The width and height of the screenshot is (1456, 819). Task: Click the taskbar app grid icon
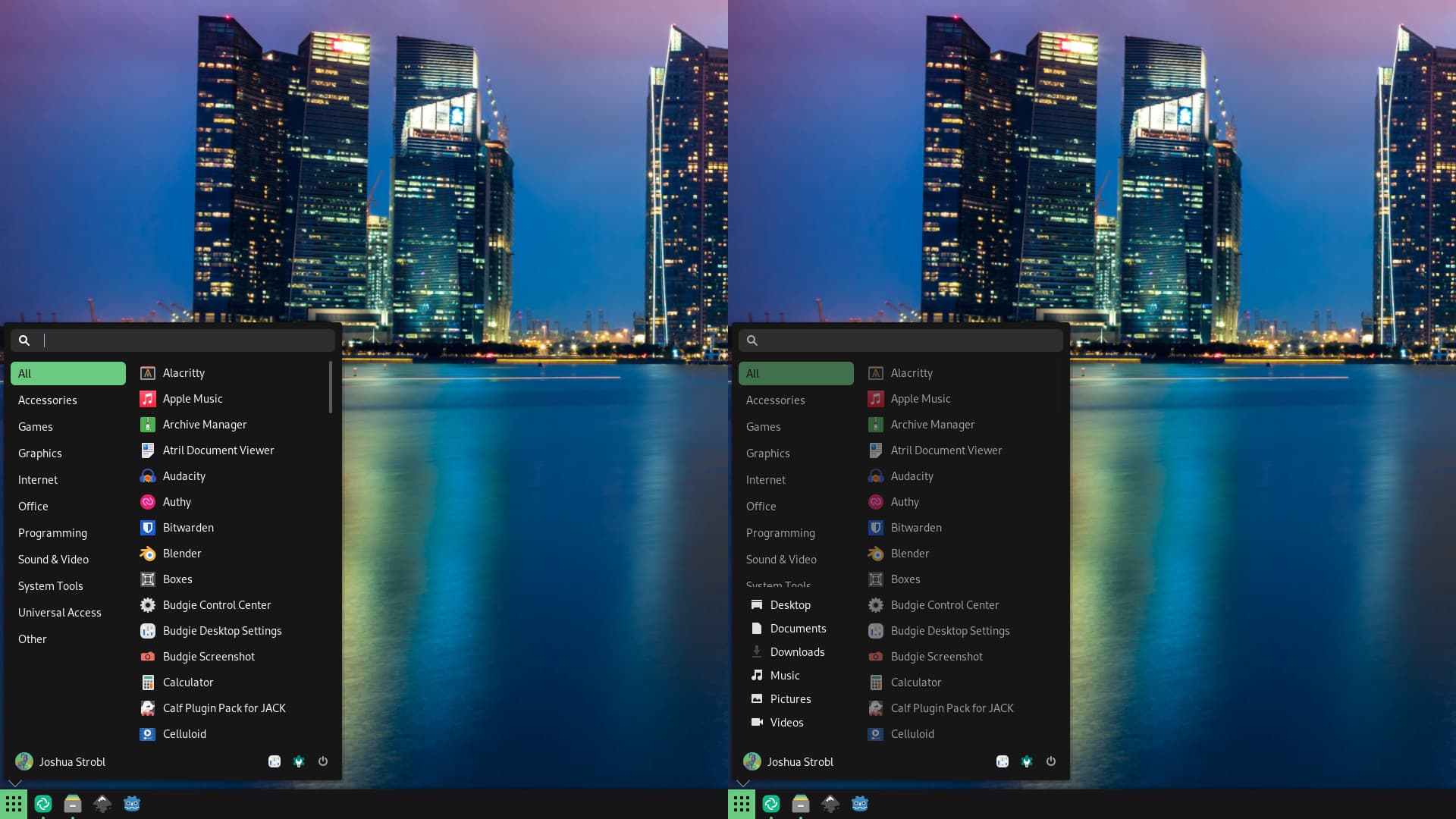pos(13,804)
